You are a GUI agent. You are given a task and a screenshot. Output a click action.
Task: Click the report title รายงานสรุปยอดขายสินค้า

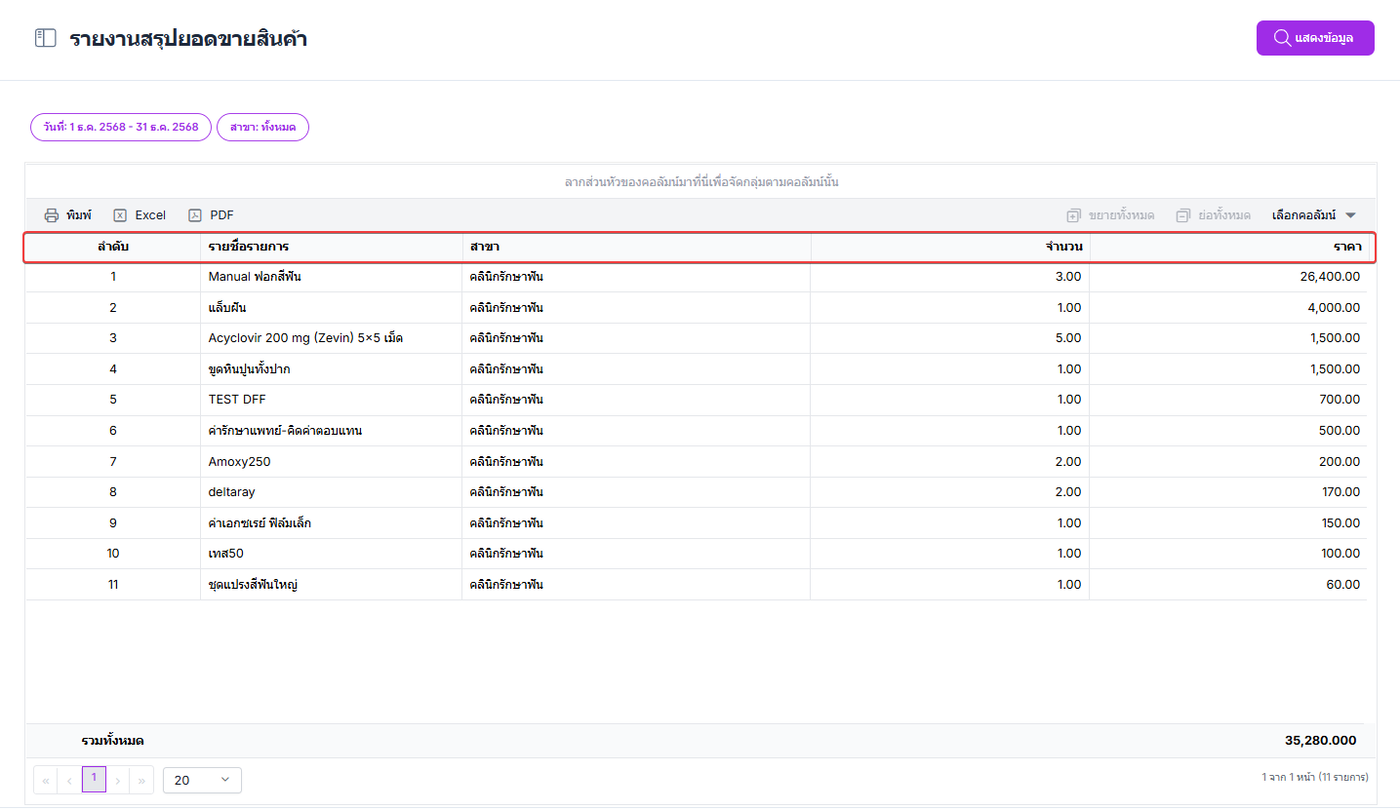pos(188,39)
